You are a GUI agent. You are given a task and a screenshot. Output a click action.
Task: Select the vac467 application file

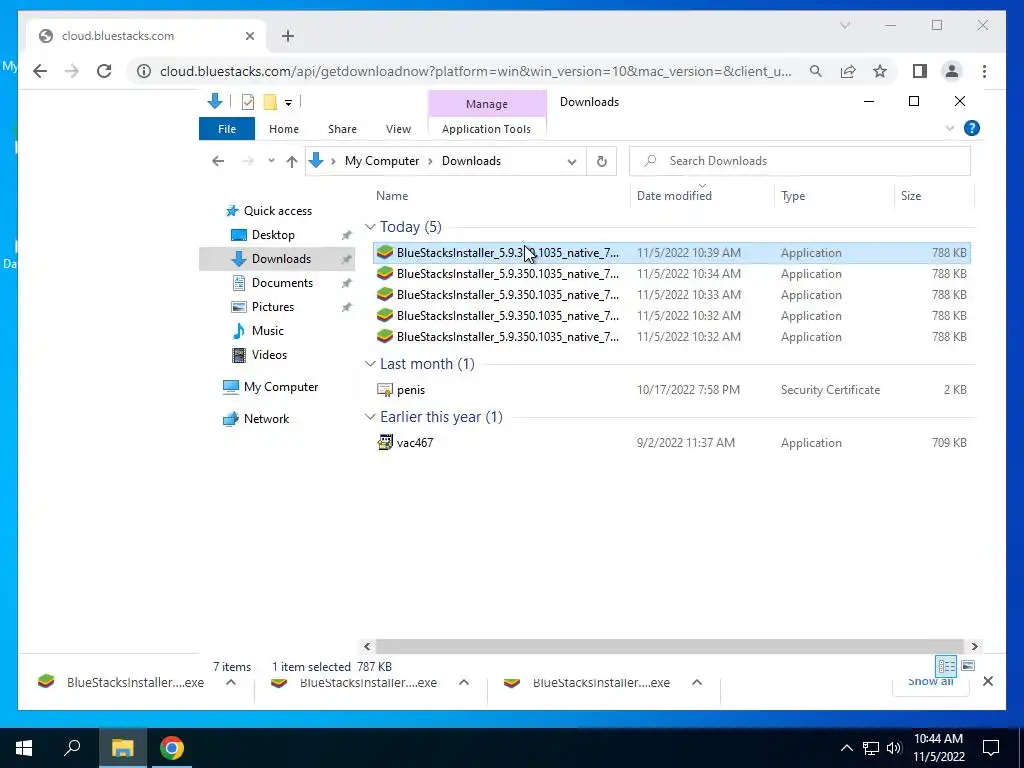[x=671, y=443]
